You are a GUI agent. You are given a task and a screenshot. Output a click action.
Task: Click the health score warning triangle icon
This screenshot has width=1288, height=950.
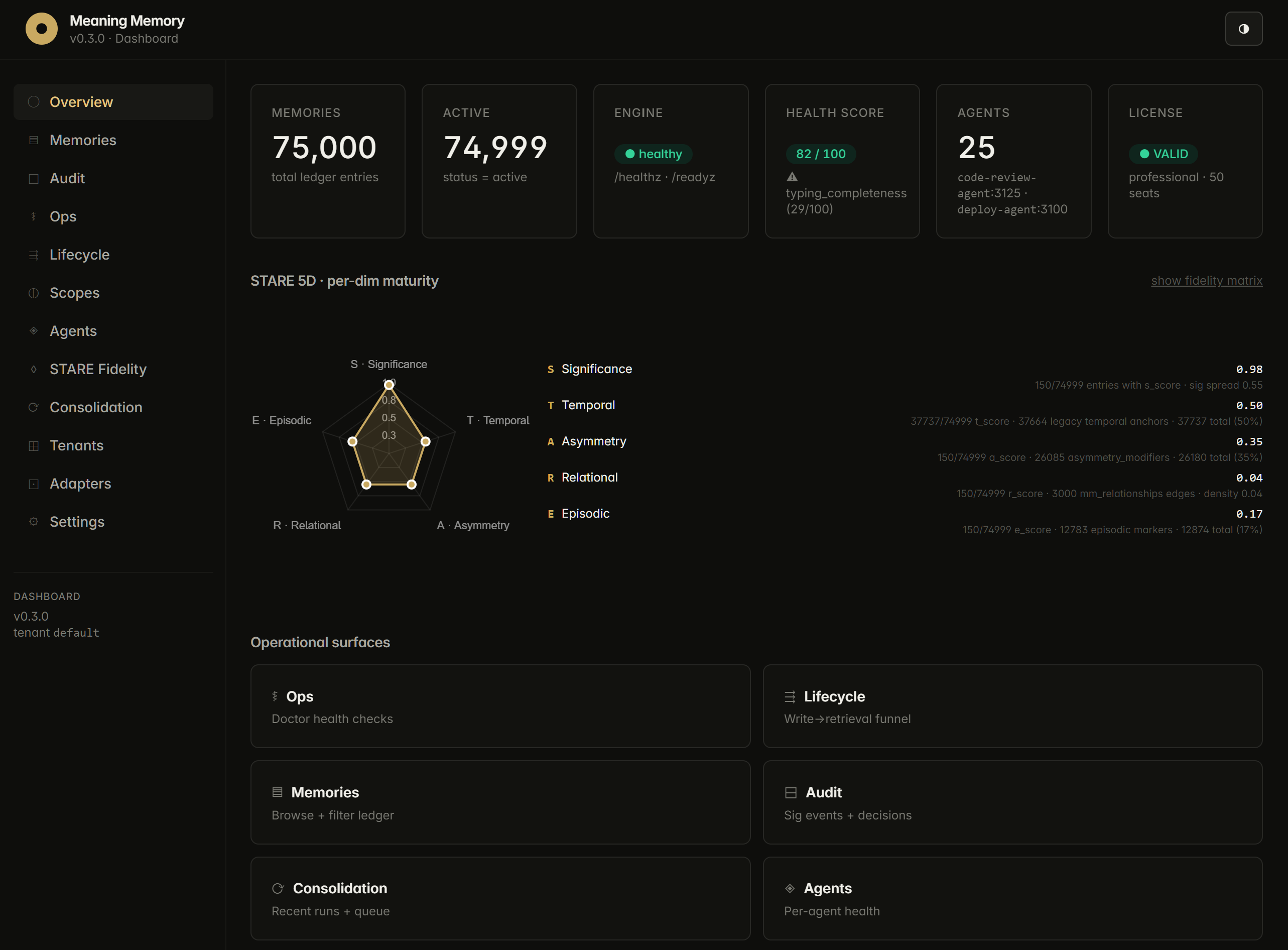792,177
